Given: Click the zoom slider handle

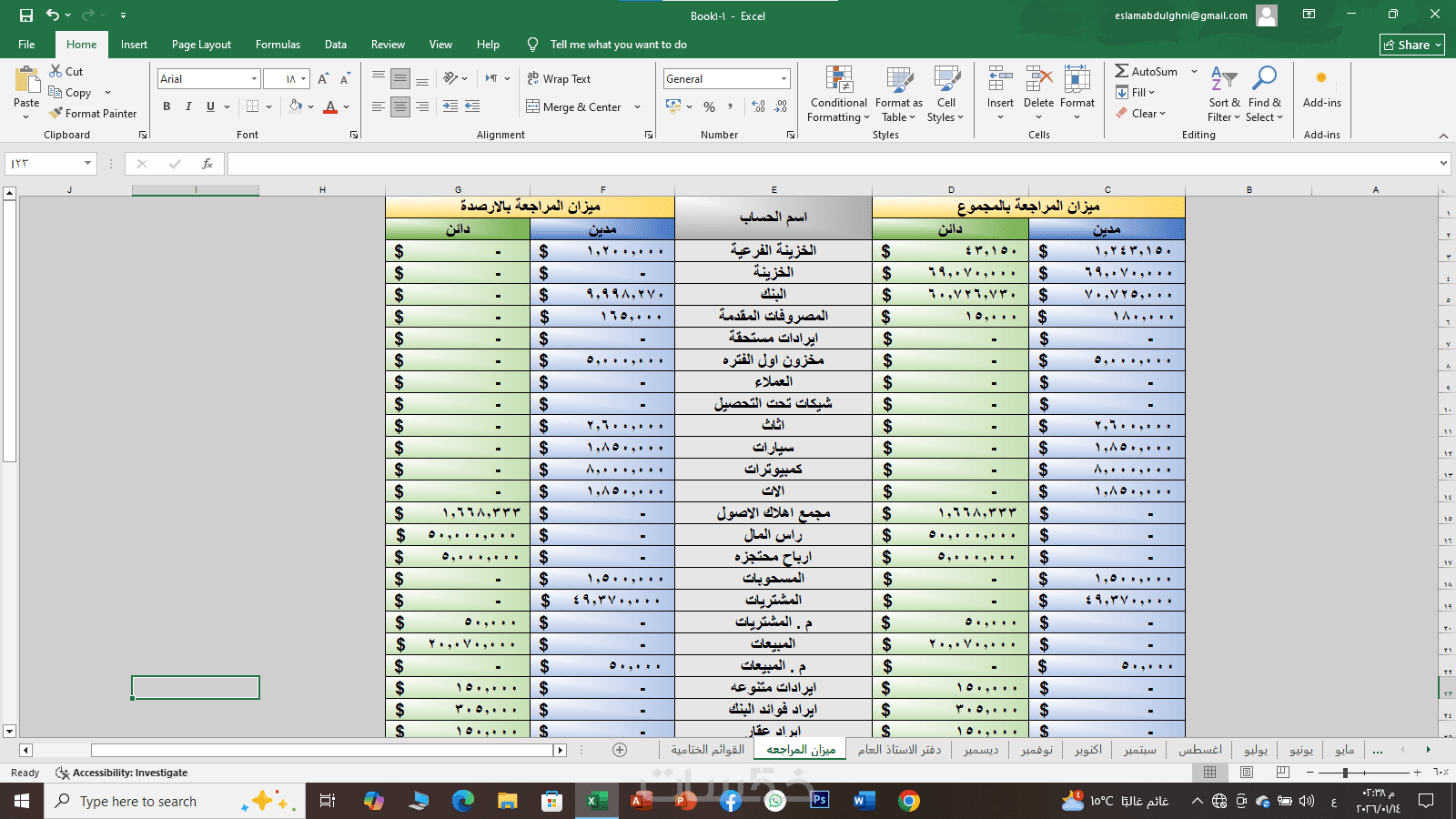Looking at the screenshot, I should (1345, 773).
